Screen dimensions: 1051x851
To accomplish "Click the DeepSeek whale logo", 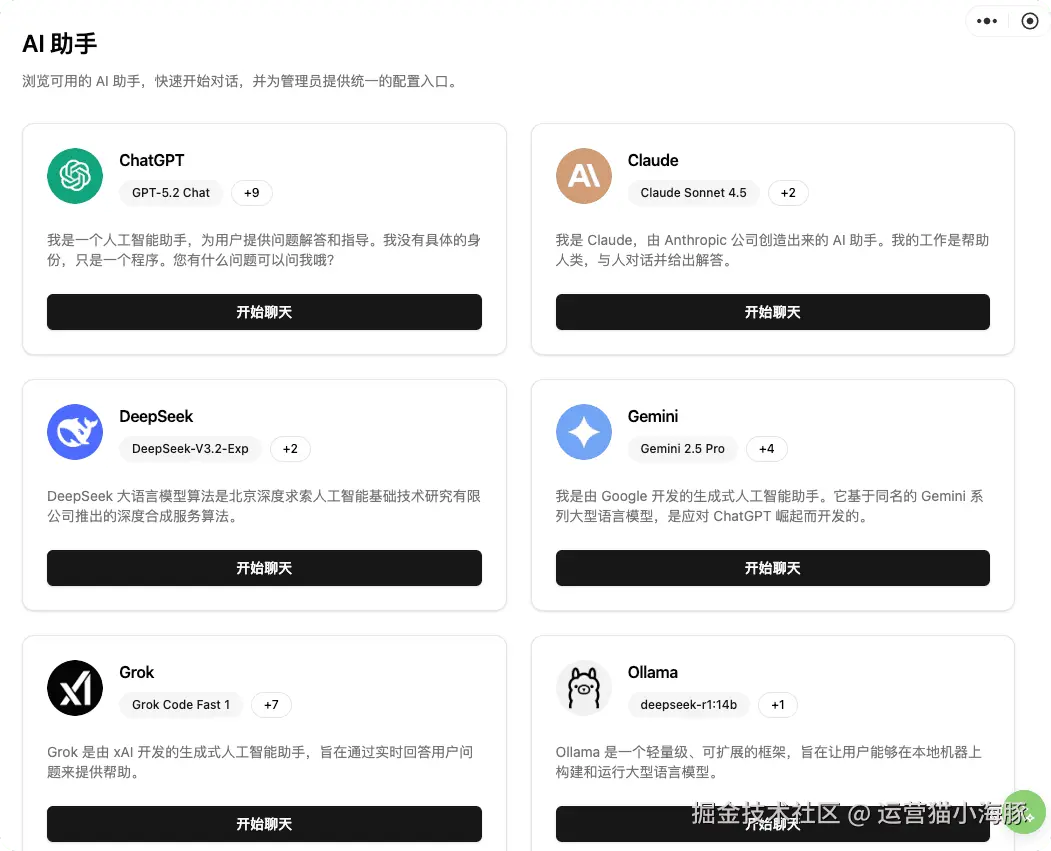I will click(75, 432).
